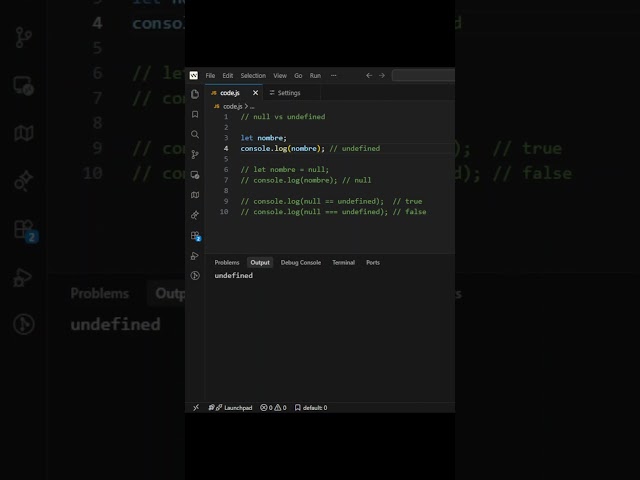Click the comment '// null vs undefined'
Viewport: 640px width, 480px height.
tap(283, 117)
